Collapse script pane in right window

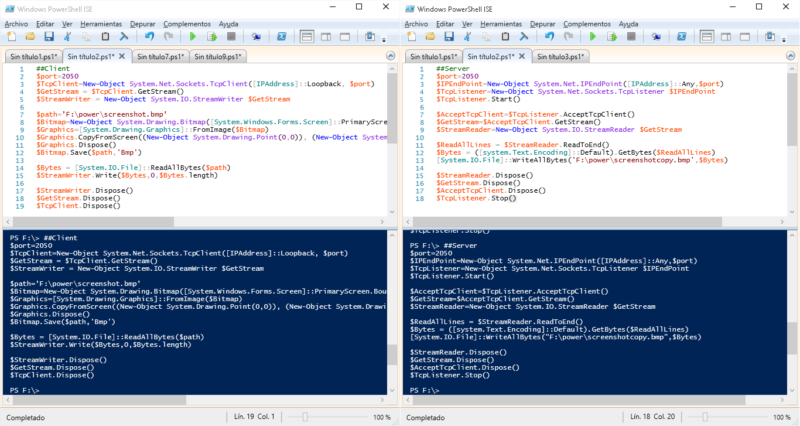pyautogui.click(x=790, y=56)
